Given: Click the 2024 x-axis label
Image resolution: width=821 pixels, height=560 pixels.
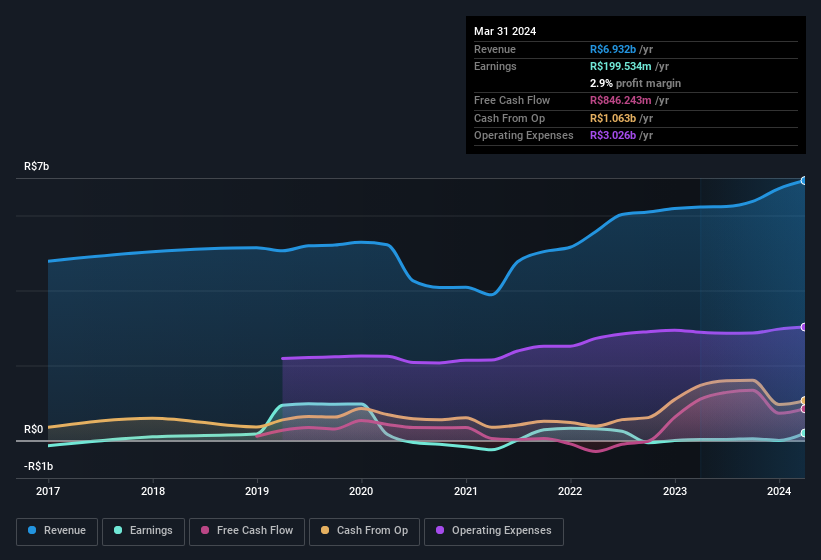Looking at the screenshot, I should point(779,491).
